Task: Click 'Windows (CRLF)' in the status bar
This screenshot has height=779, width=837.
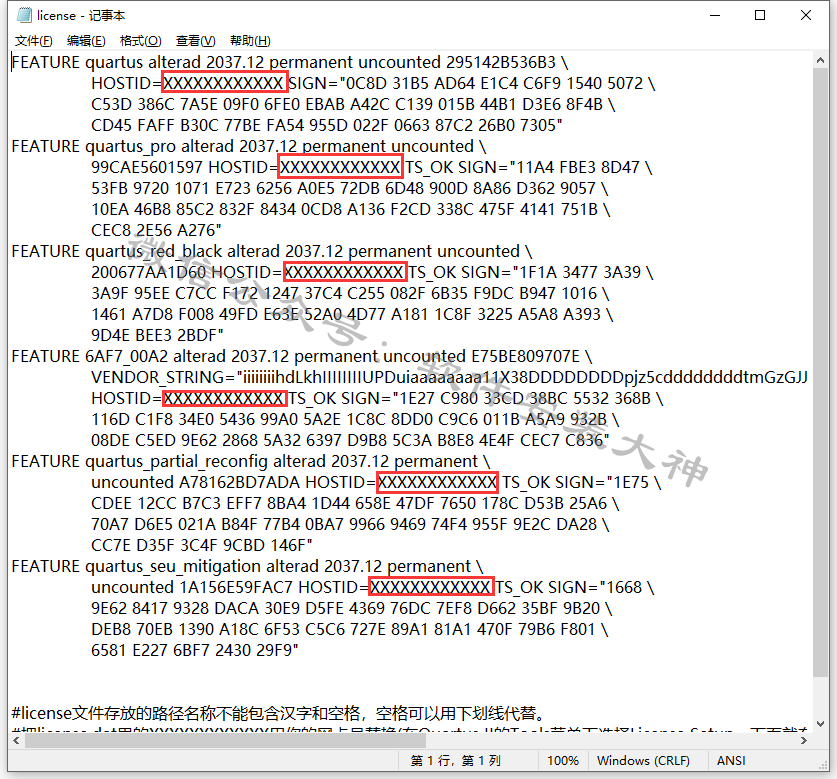Action: 643,760
